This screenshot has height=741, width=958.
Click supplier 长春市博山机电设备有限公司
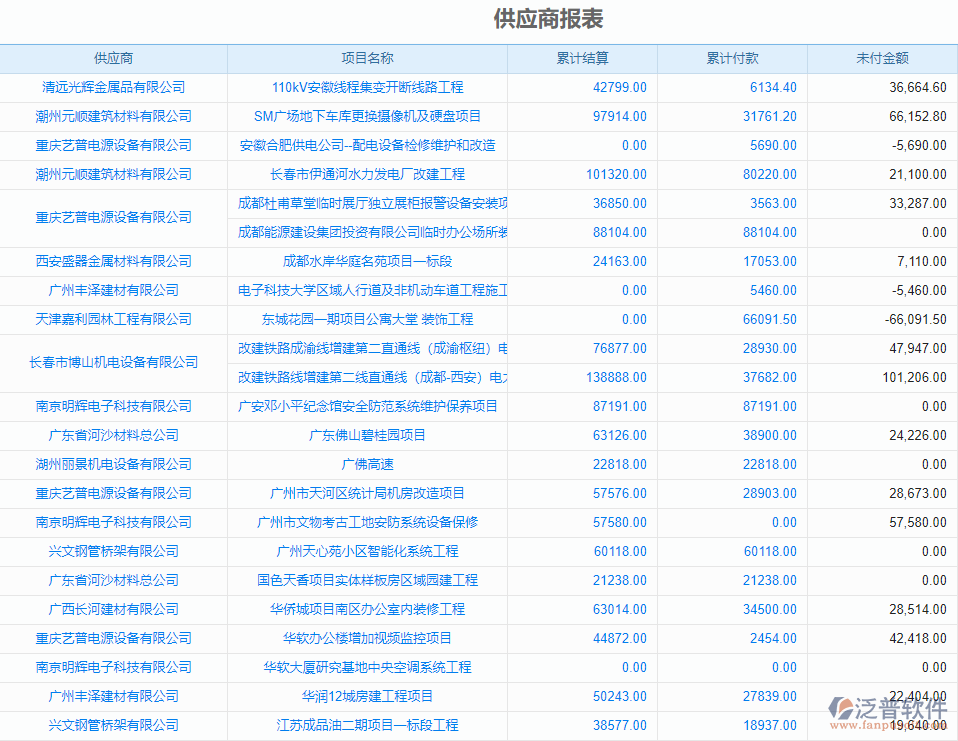tap(113, 362)
